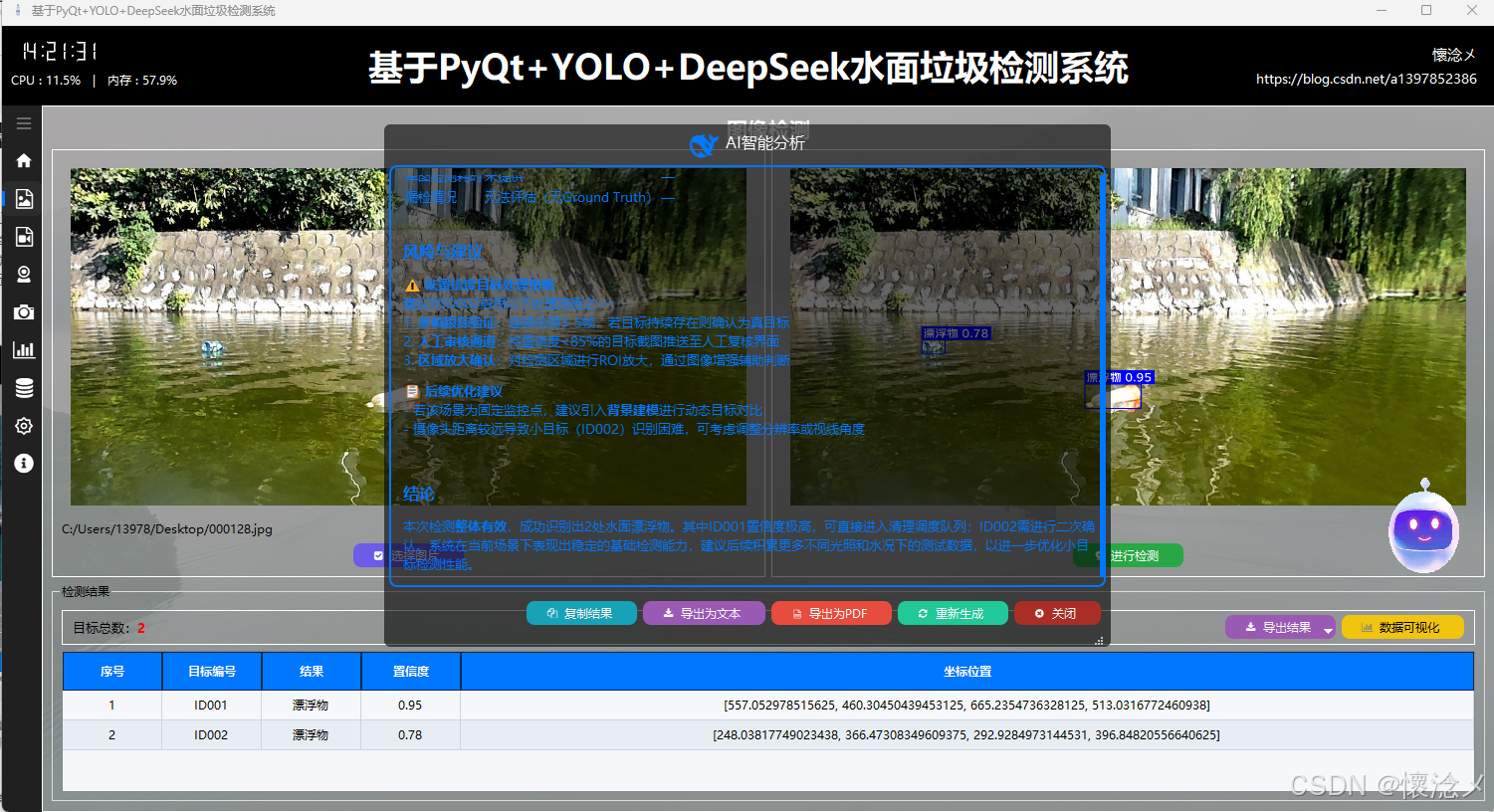
Task: Expand the 导出结果 dropdown arrow
Action: (x=1329, y=629)
